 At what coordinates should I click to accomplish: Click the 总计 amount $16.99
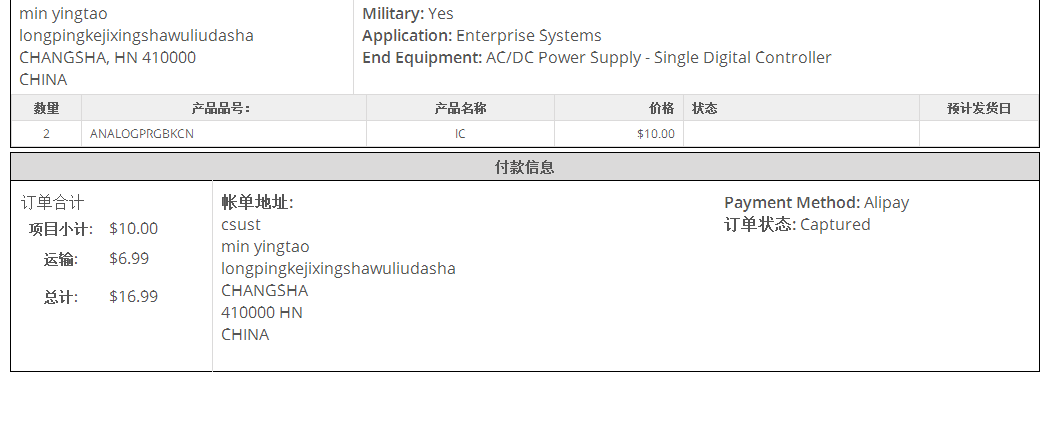coord(133,297)
